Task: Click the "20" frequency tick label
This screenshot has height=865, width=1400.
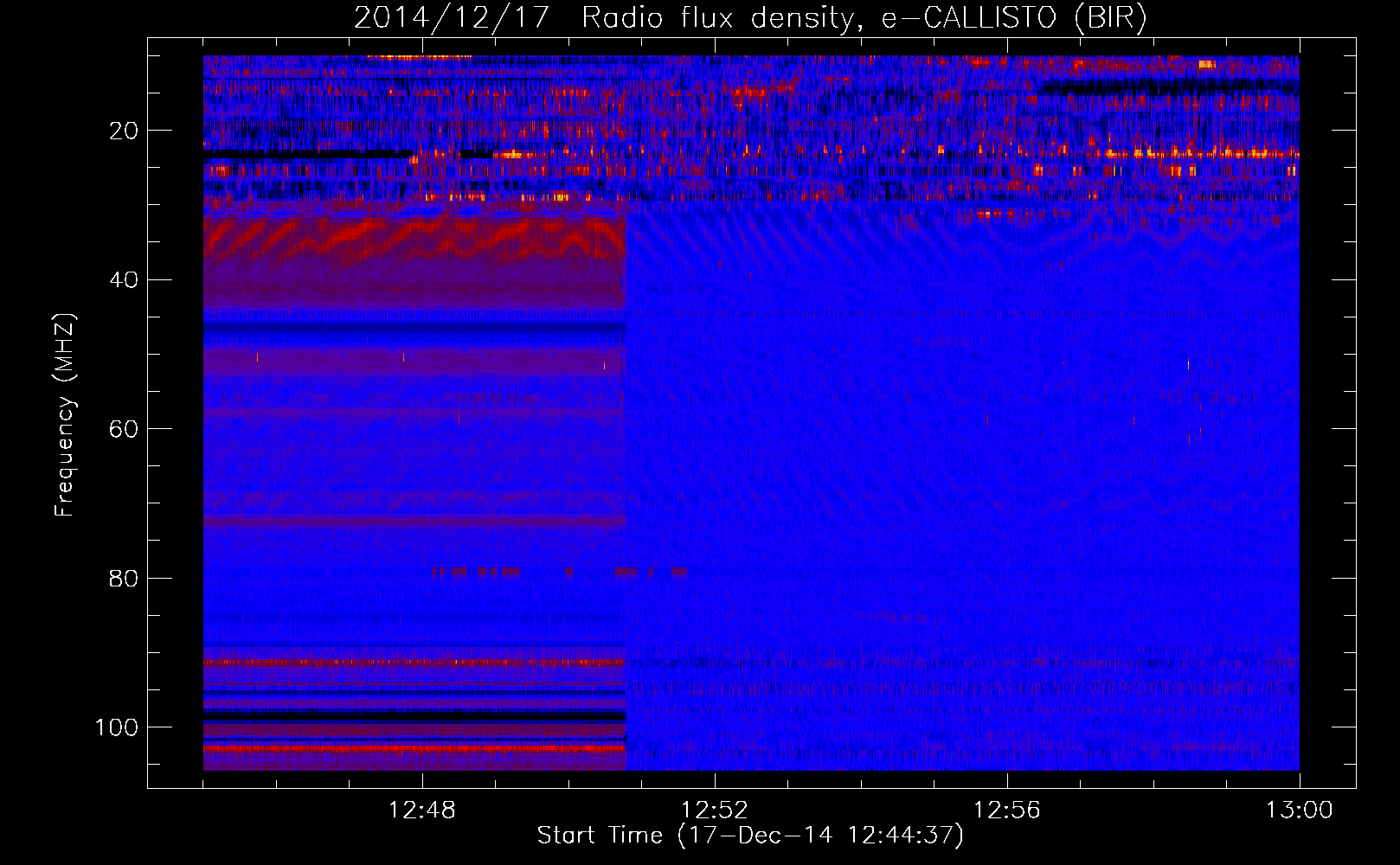Action: click(124, 131)
